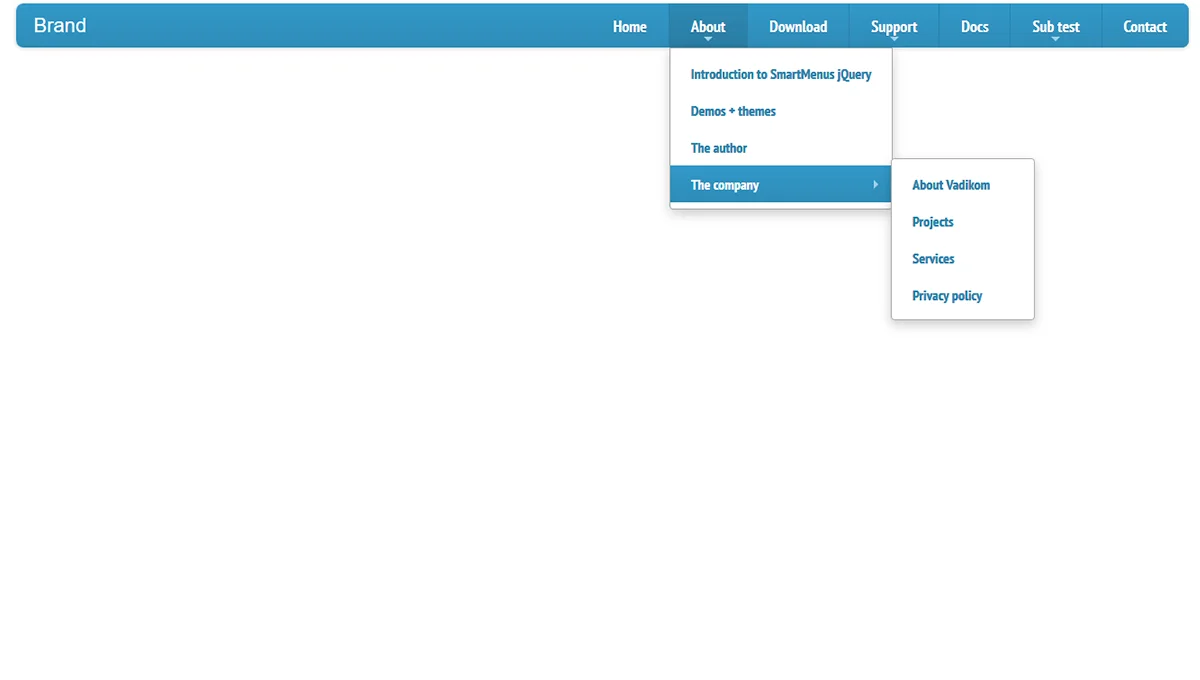Choose Services in the company flyout
Viewport: 1200px width, 680px height.
(x=933, y=260)
